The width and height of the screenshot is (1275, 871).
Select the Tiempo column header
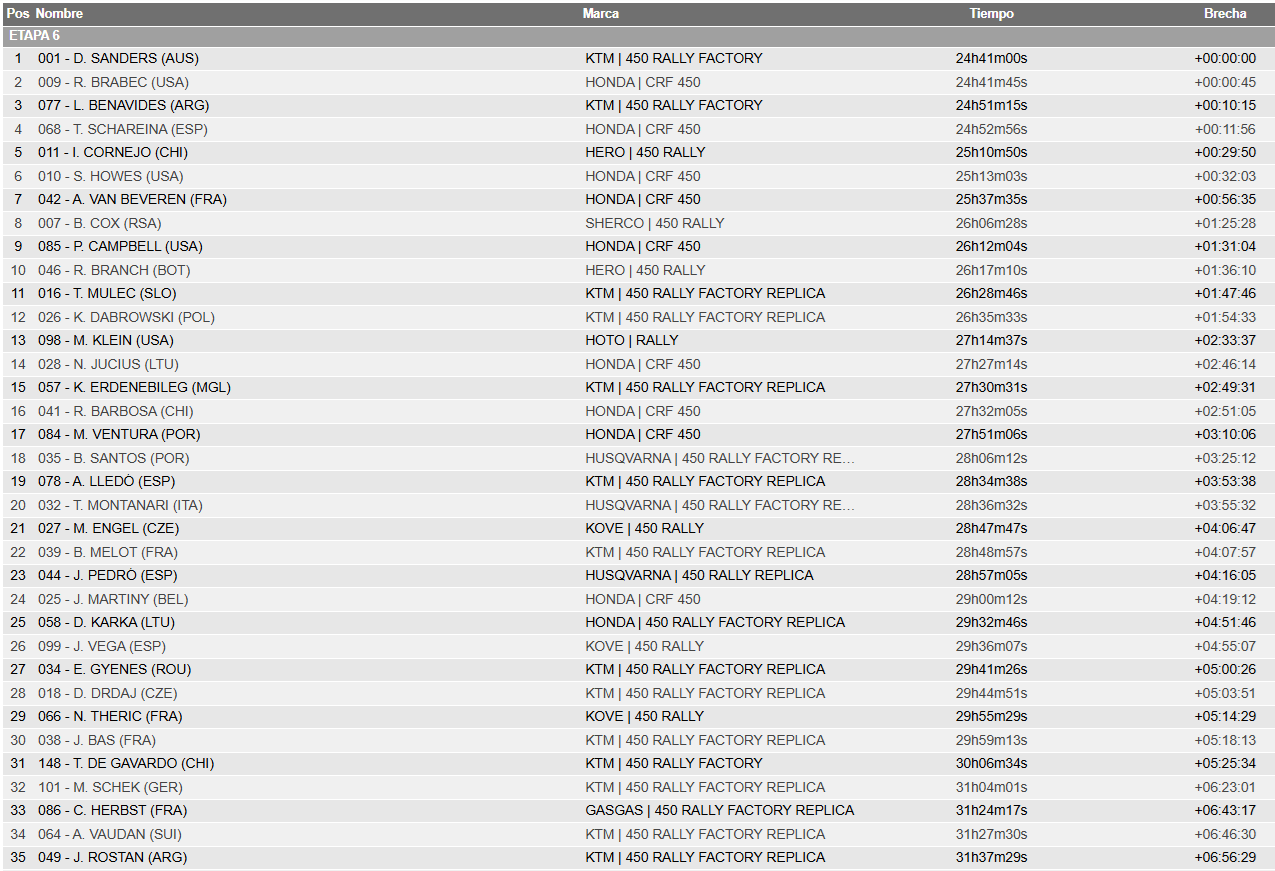pyautogui.click(x=991, y=14)
